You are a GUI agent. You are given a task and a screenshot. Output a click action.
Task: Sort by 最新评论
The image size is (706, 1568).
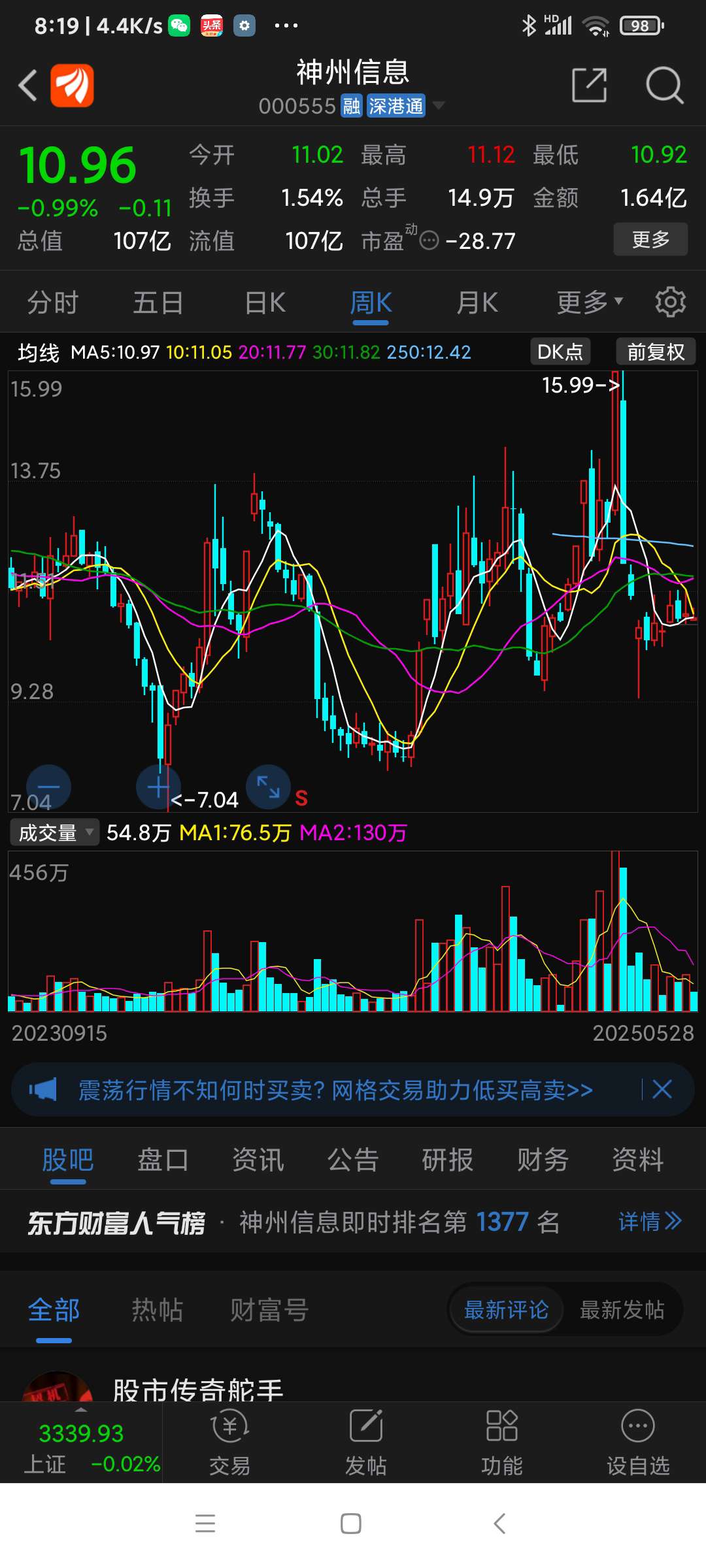pyautogui.click(x=506, y=1309)
